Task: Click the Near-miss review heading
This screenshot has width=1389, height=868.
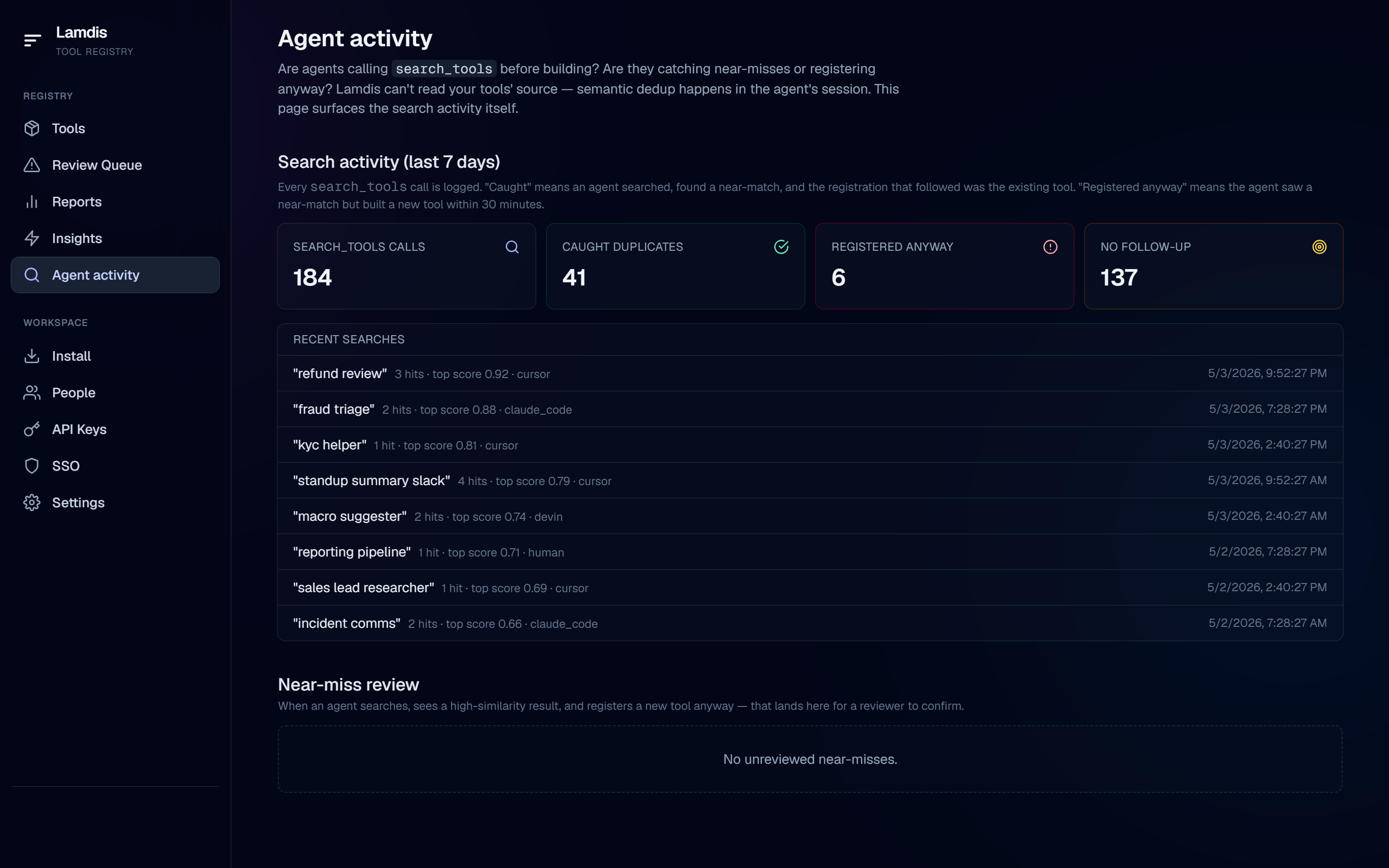Action: tap(348, 684)
